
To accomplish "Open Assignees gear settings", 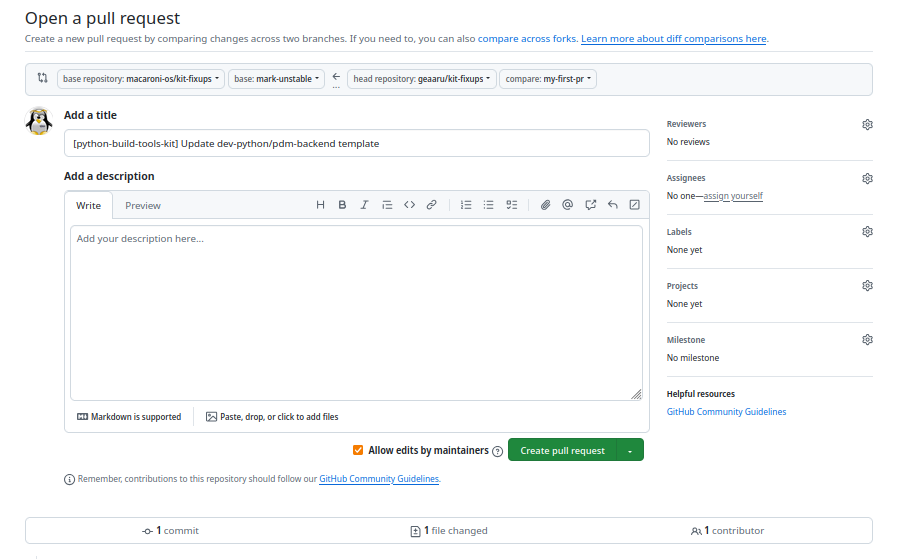I will pyautogui.click(x=867, y=179).
